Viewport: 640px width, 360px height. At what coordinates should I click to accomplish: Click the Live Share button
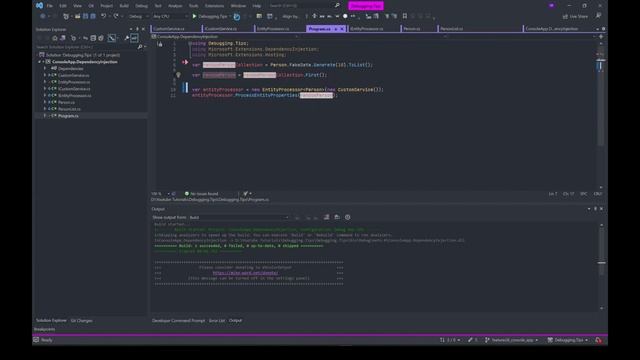[x=575, y=16]
